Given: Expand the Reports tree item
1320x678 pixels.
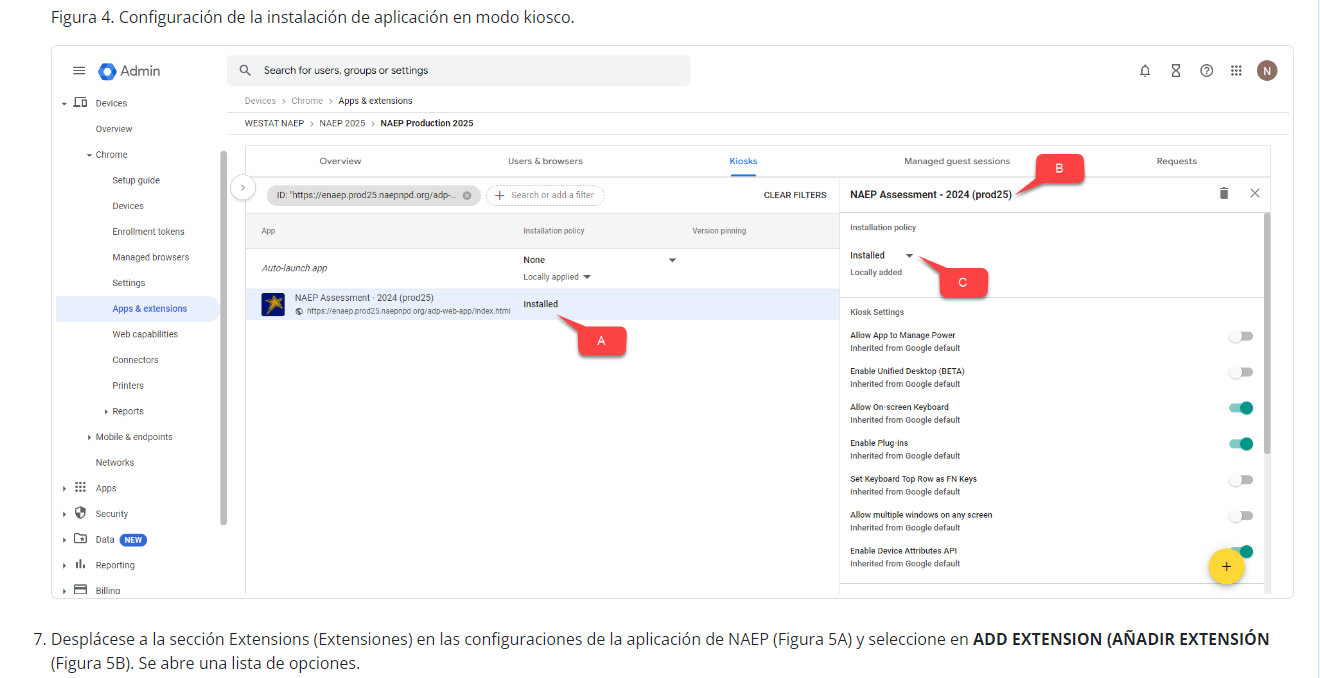Looking at the screenshot, I should [x=106, y=412].
